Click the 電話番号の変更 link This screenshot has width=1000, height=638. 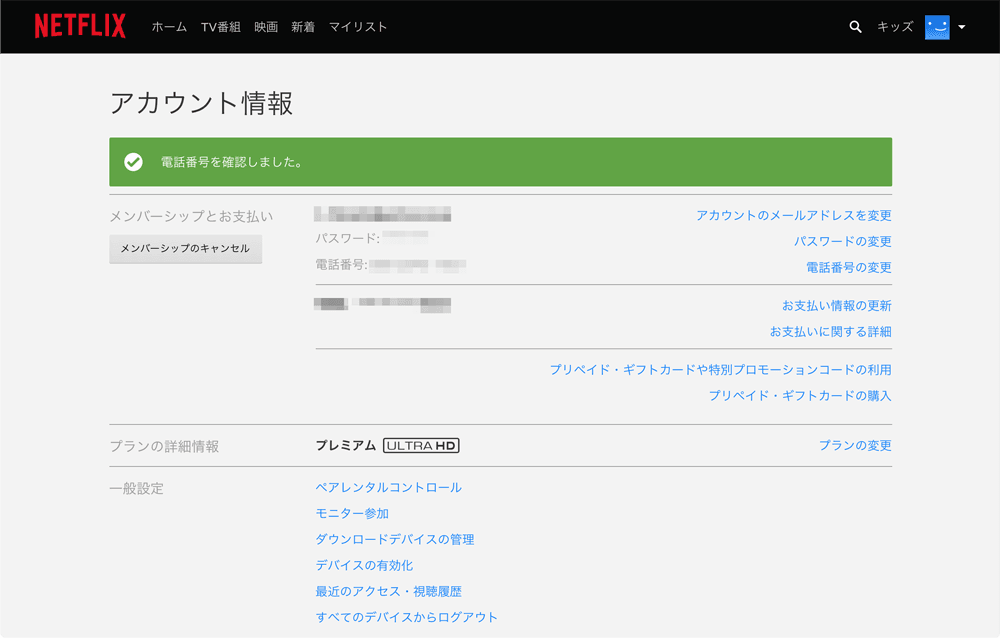pos(849,268)
